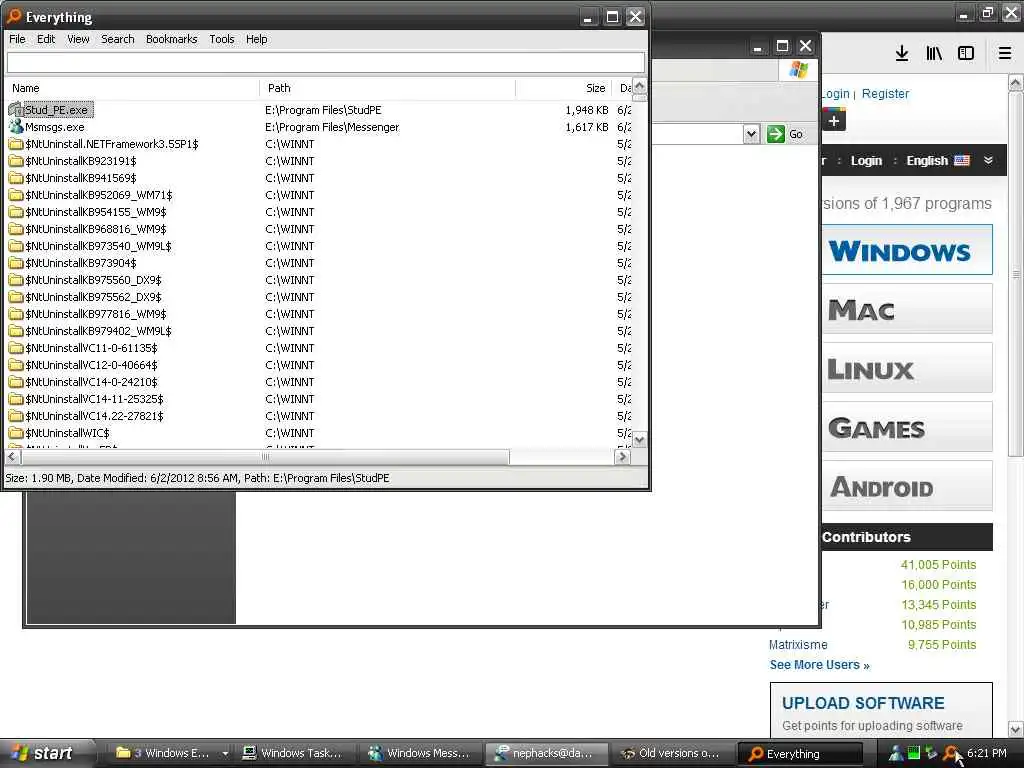Screen dimensions: 1024x768
Task: Click browser page scroll down arrow
Action: [1016, 729]
